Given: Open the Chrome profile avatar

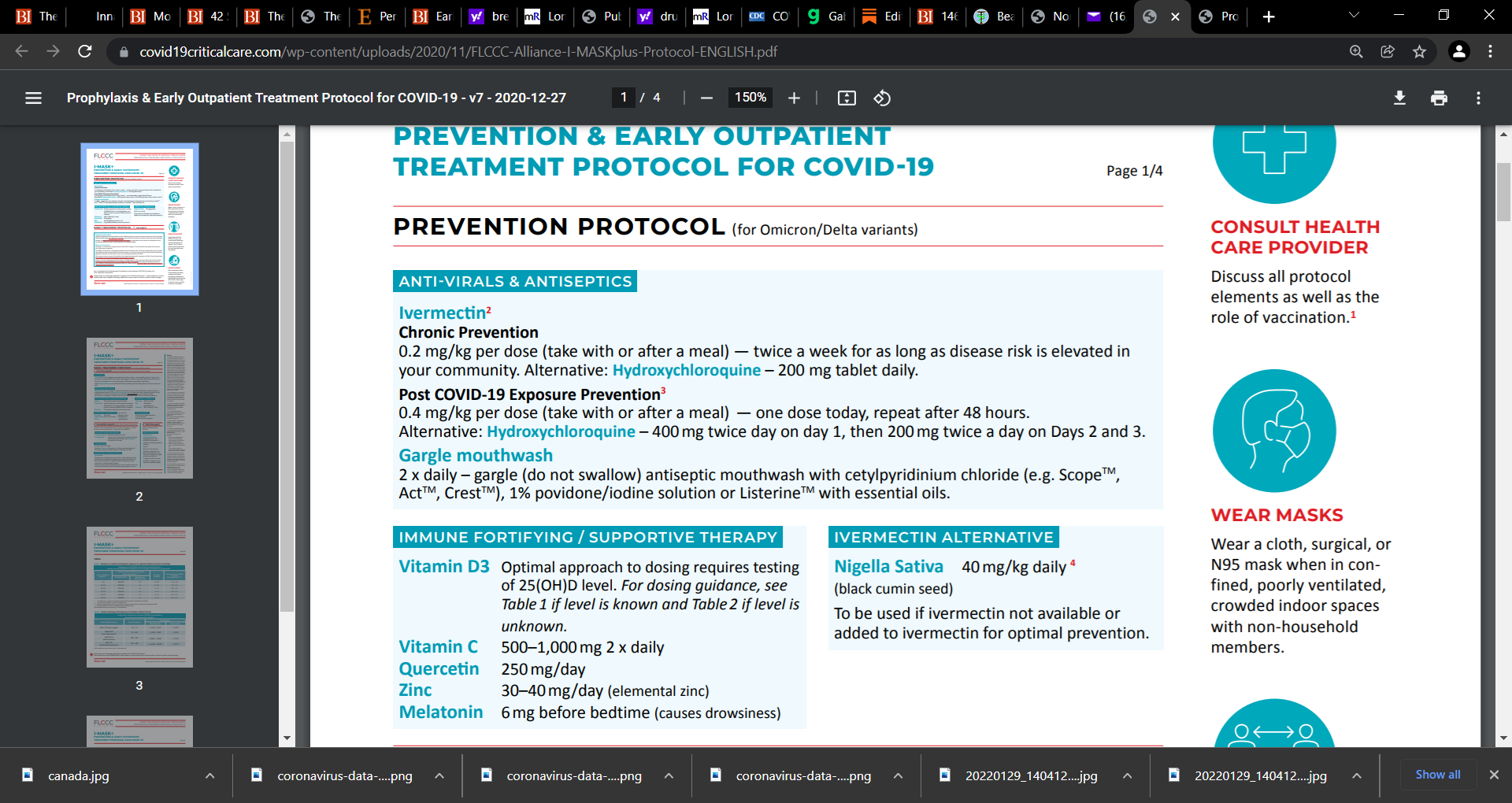Looking at the screenshot, I should 1460,52.
